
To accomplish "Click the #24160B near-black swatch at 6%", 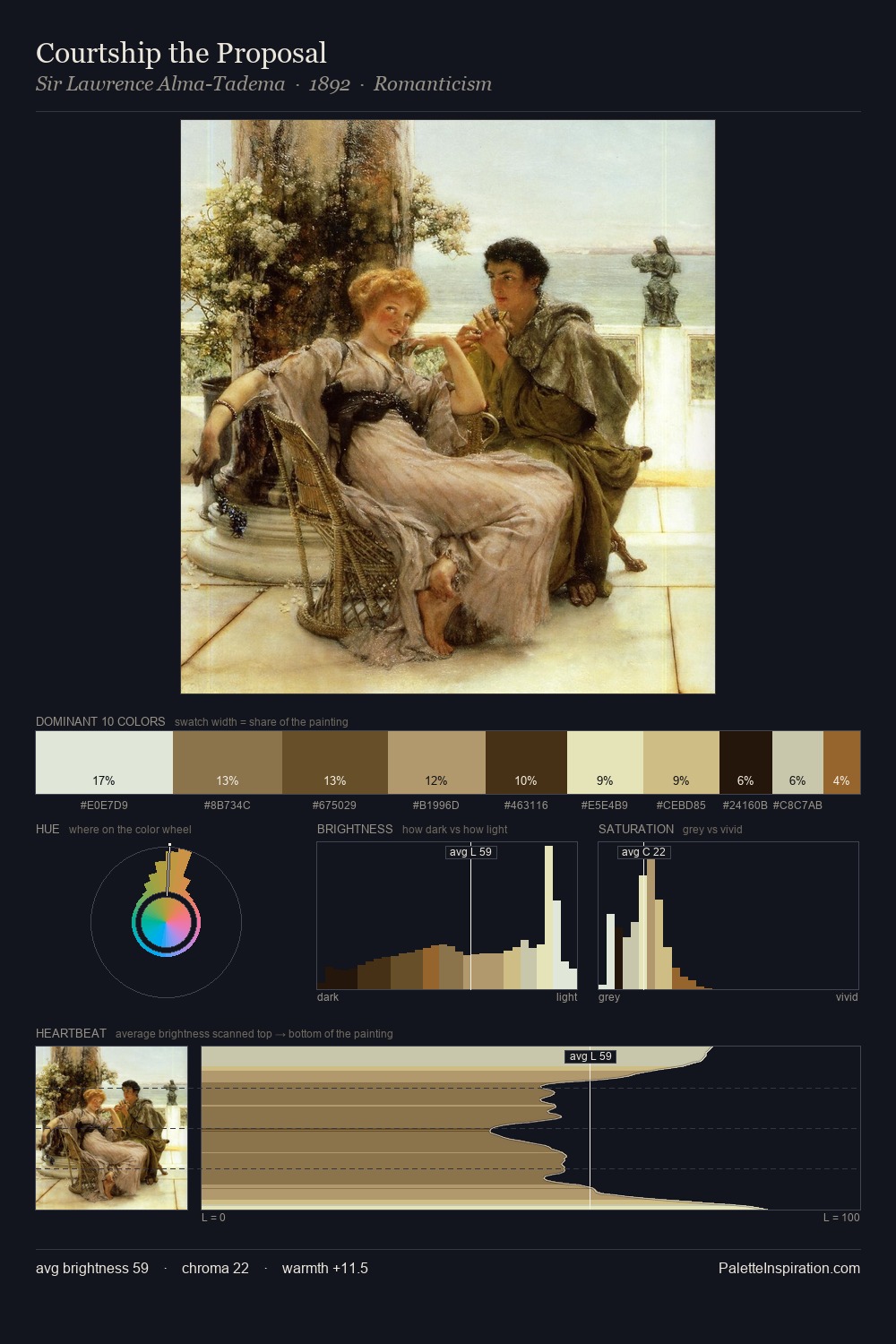I will pos(745,762).
